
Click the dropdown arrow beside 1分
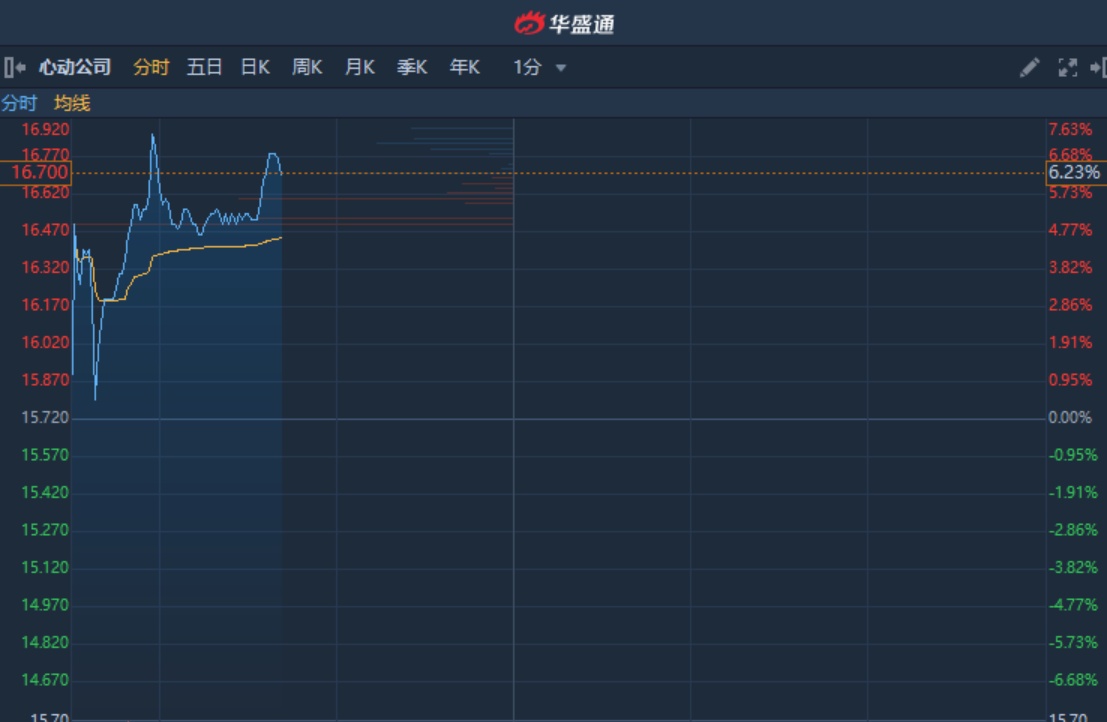(561, 68)
